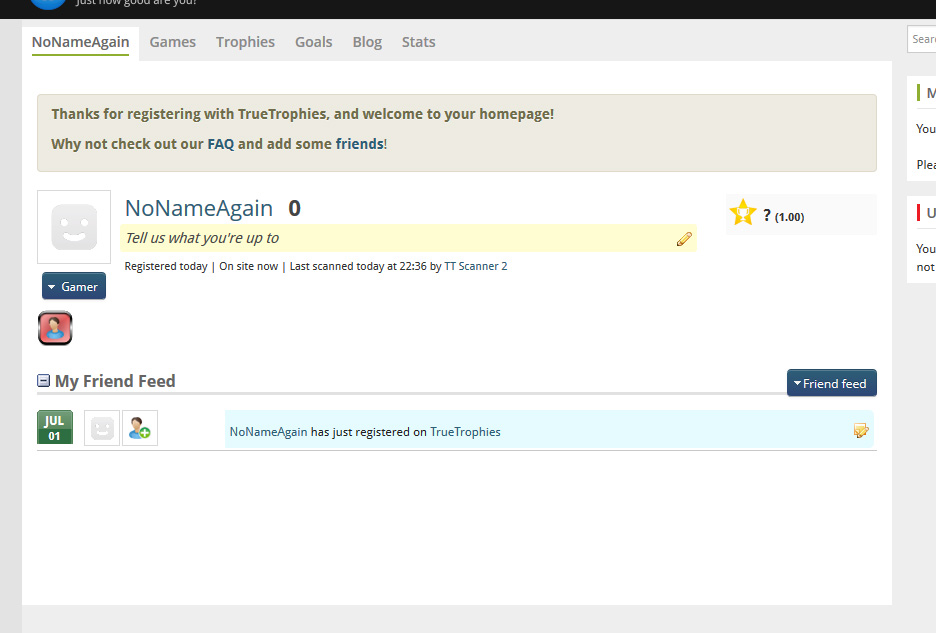Click the pencil icon to edit status
The height and width of the screenshot is (633, 936).
pos(684,239)
